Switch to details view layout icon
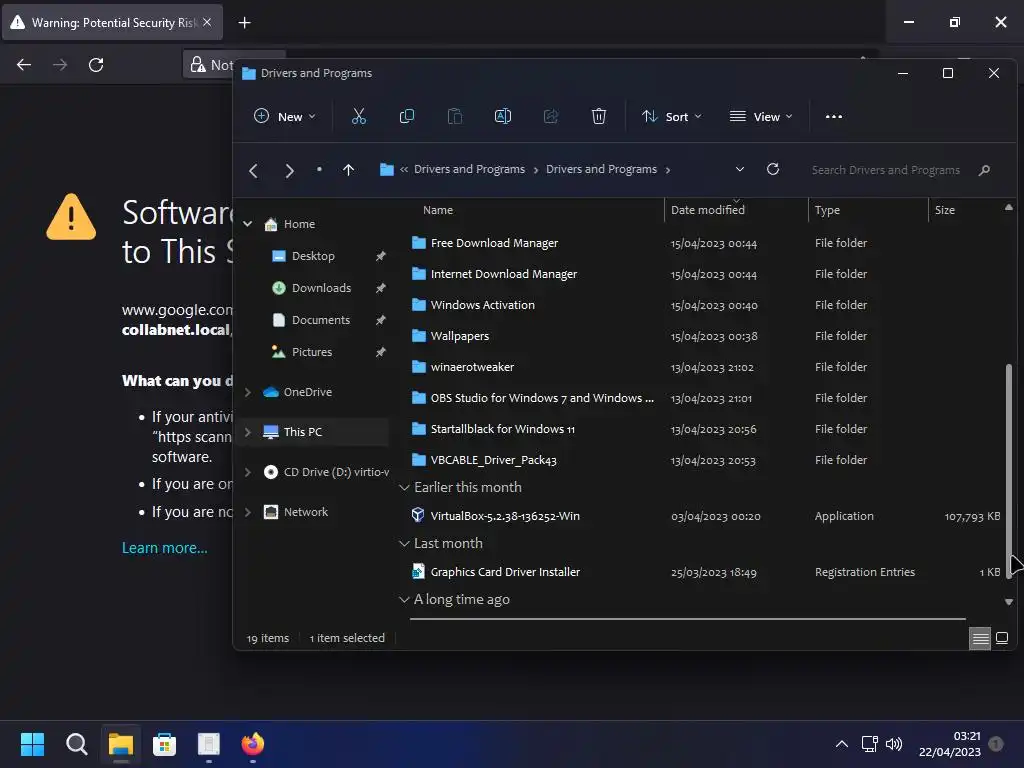This screenshot has height=768, width=1024. coord(980,638)
